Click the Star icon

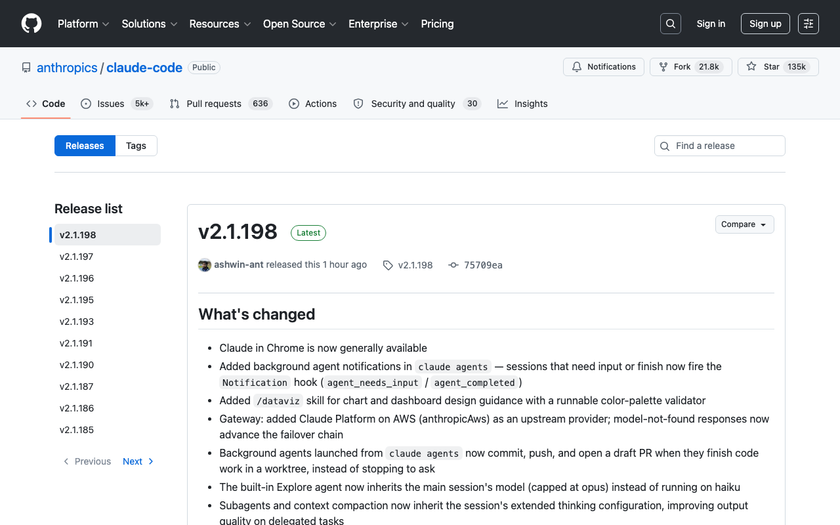(752, 66)
